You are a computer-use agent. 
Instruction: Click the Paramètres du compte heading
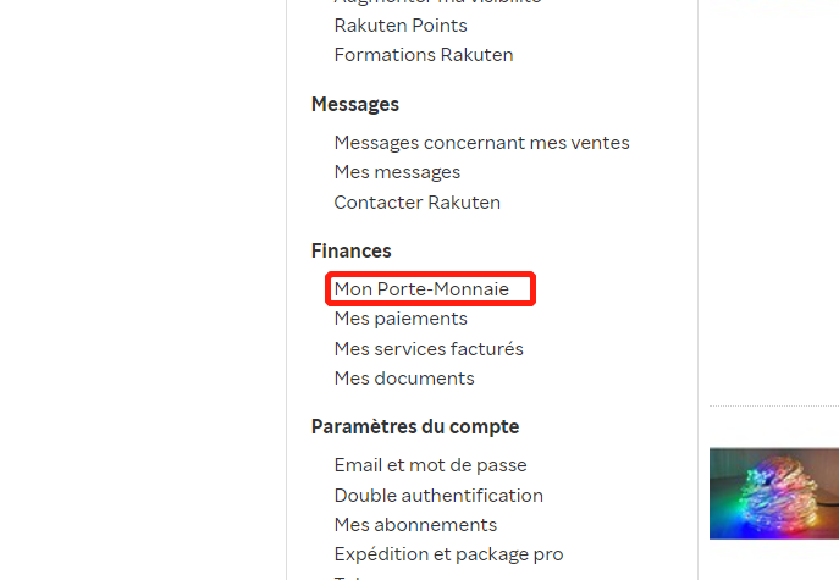click(x=415, y=427)
